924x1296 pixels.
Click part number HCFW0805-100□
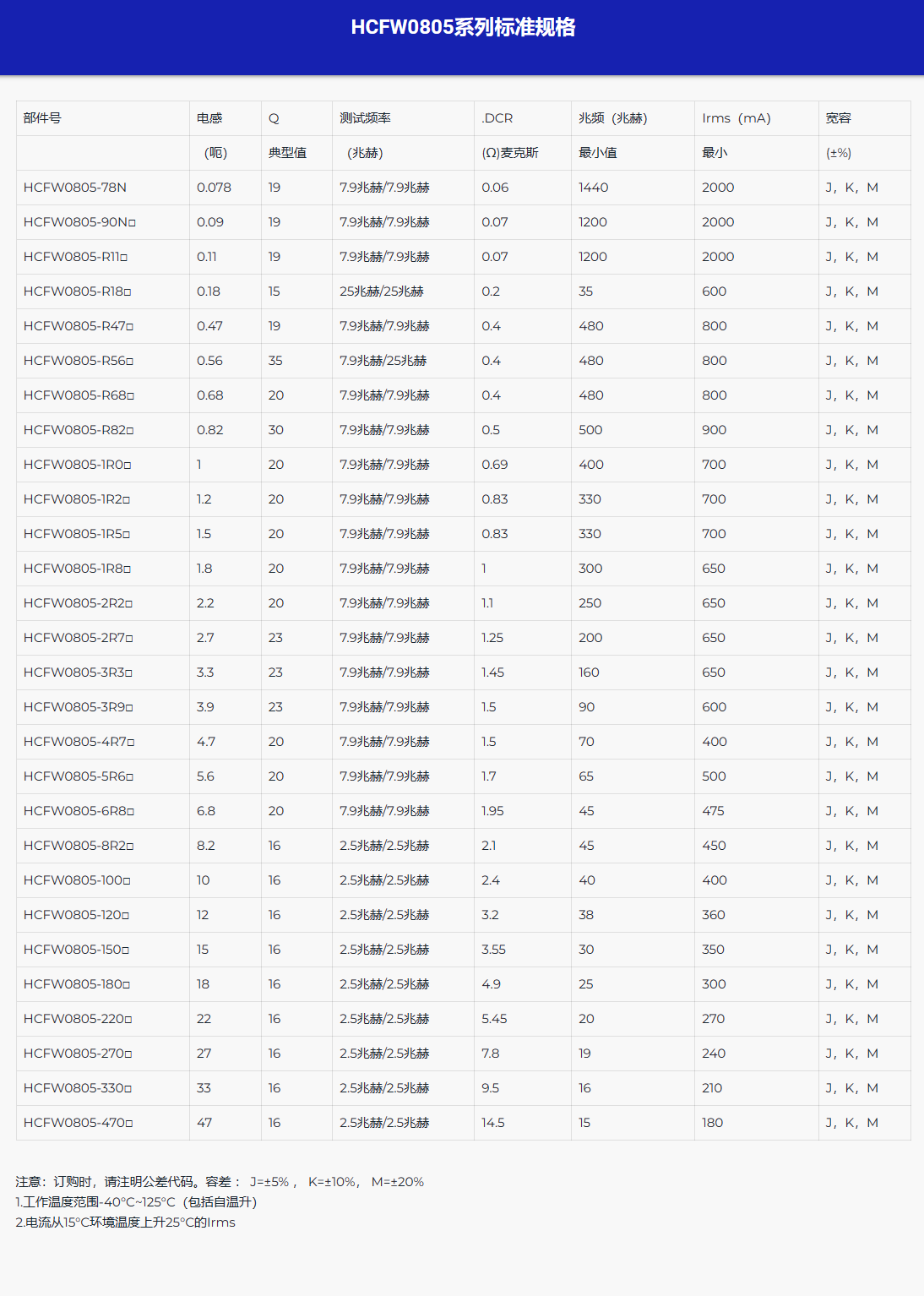[77, 880]
